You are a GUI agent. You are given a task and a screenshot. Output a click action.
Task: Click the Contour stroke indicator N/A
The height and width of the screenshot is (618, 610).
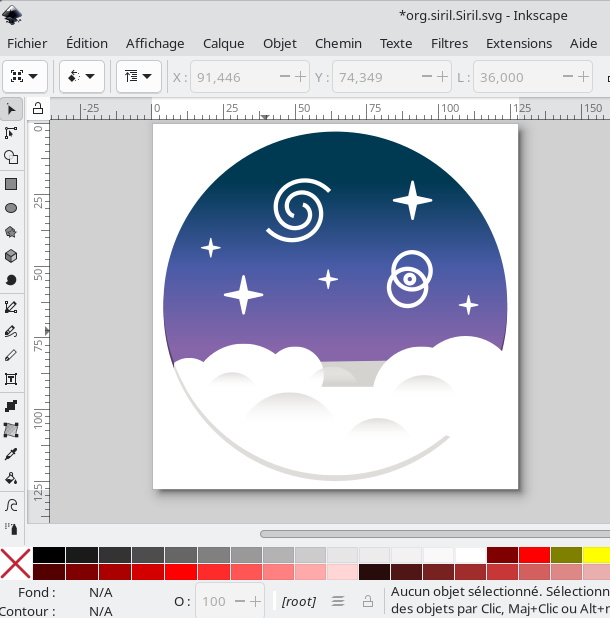[101, 611]
